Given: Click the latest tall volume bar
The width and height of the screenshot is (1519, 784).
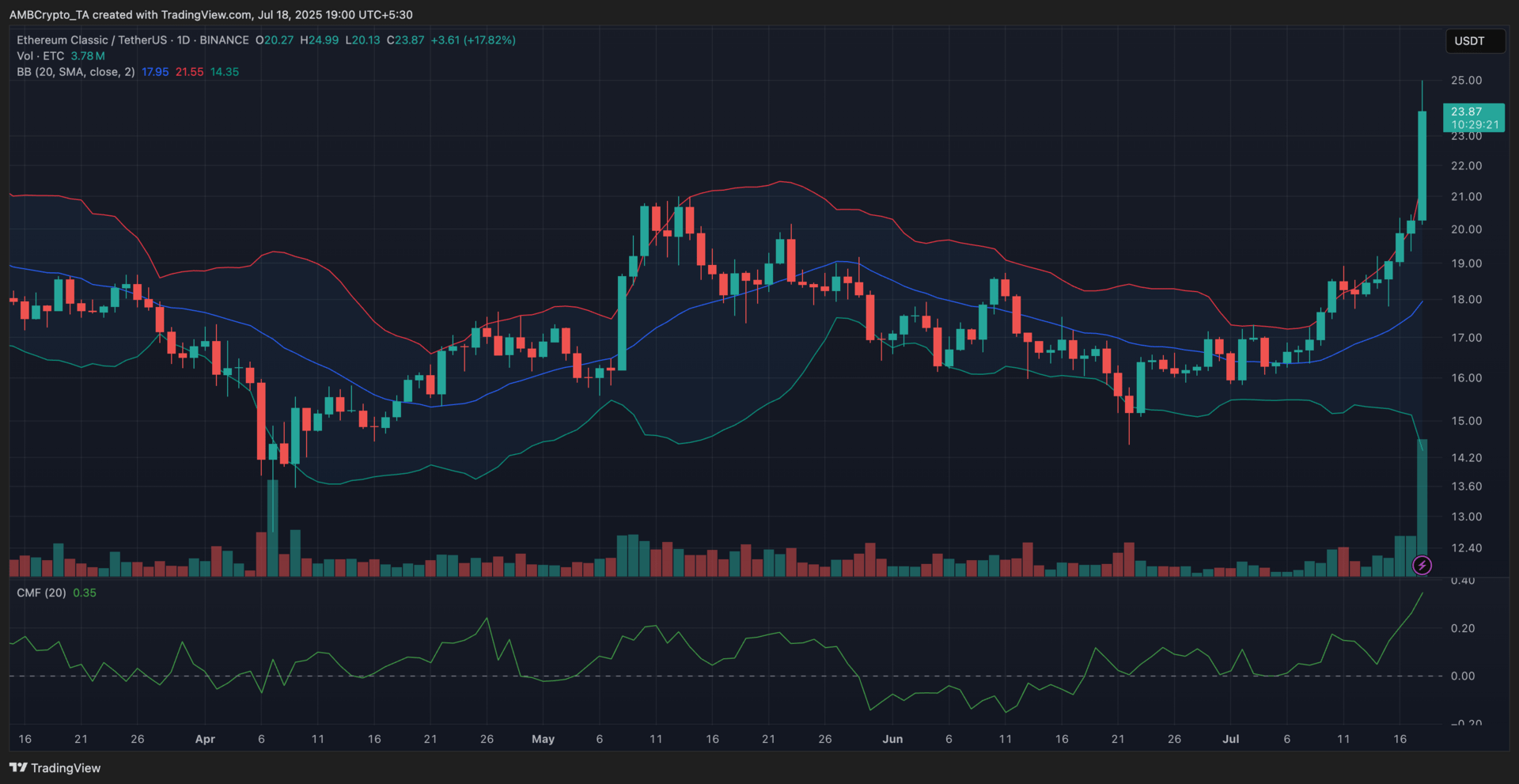Looking at the screenshot, I should point(1422,507).
